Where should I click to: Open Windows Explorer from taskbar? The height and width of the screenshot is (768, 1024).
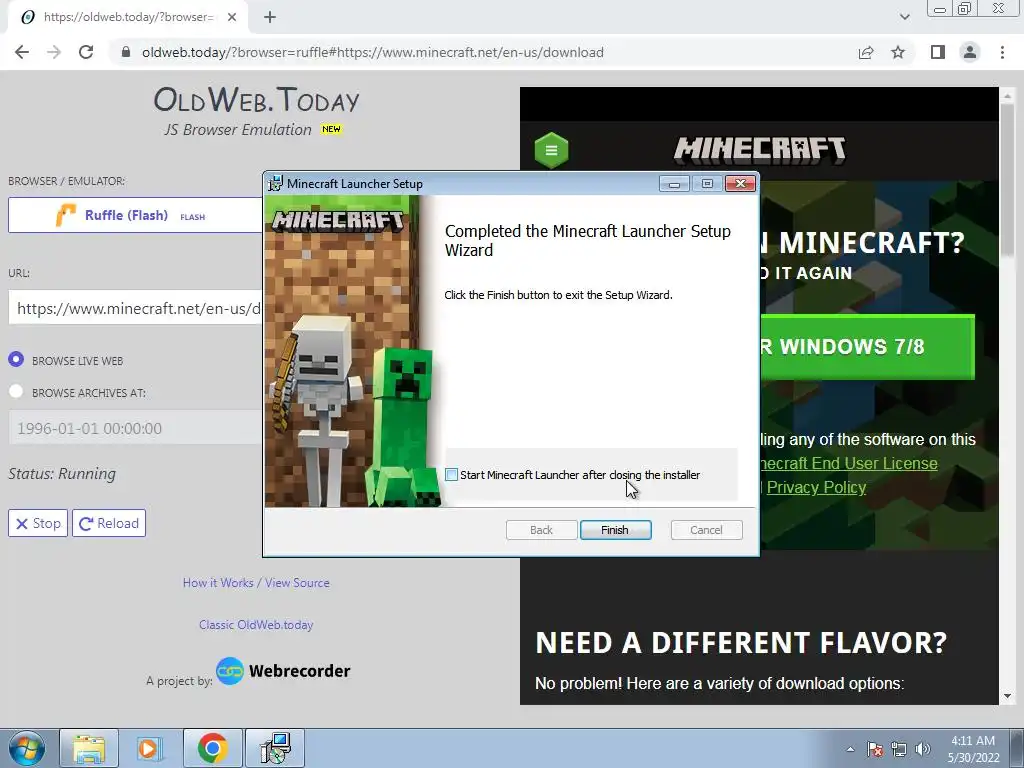point(89,748)
